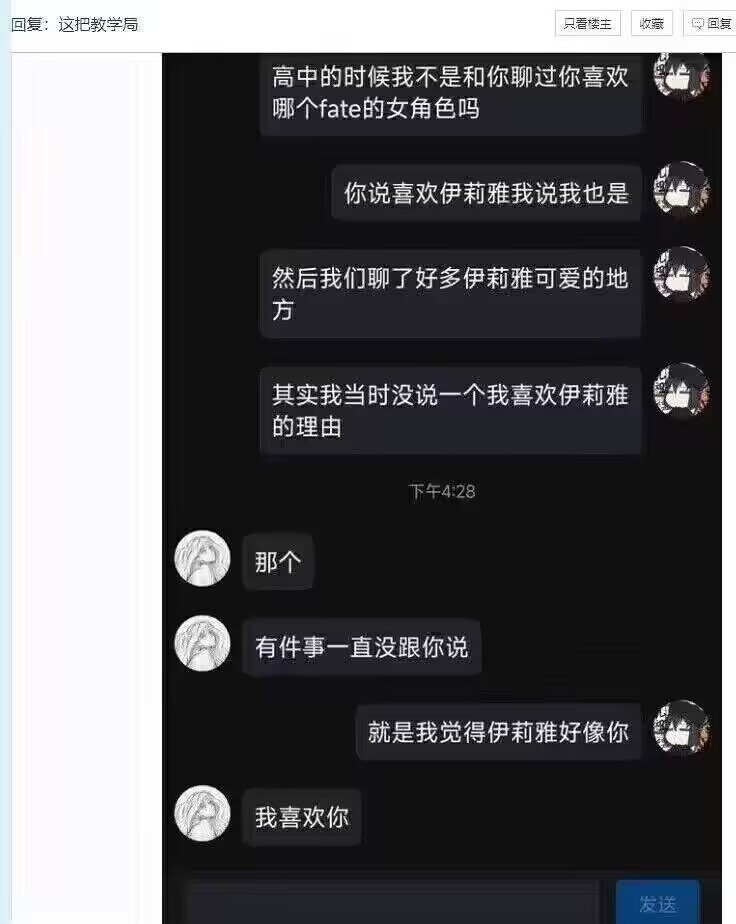Focus the chat message input field

point(393,903)
